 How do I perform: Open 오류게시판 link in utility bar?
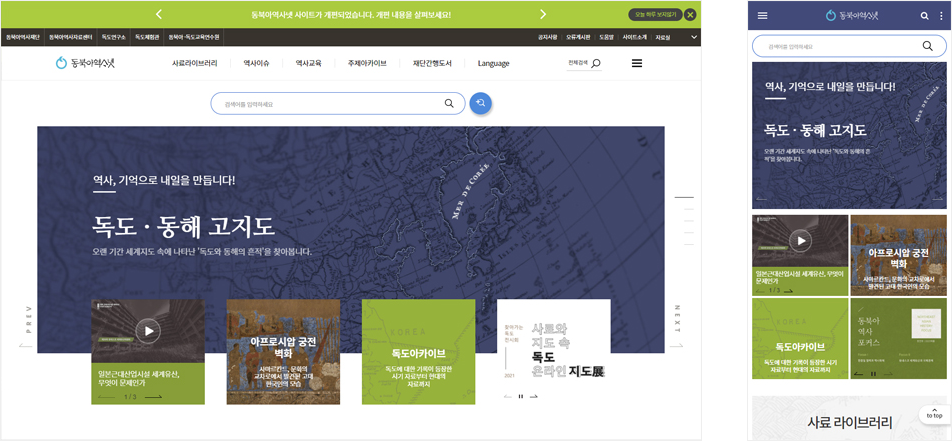point(578,37)
